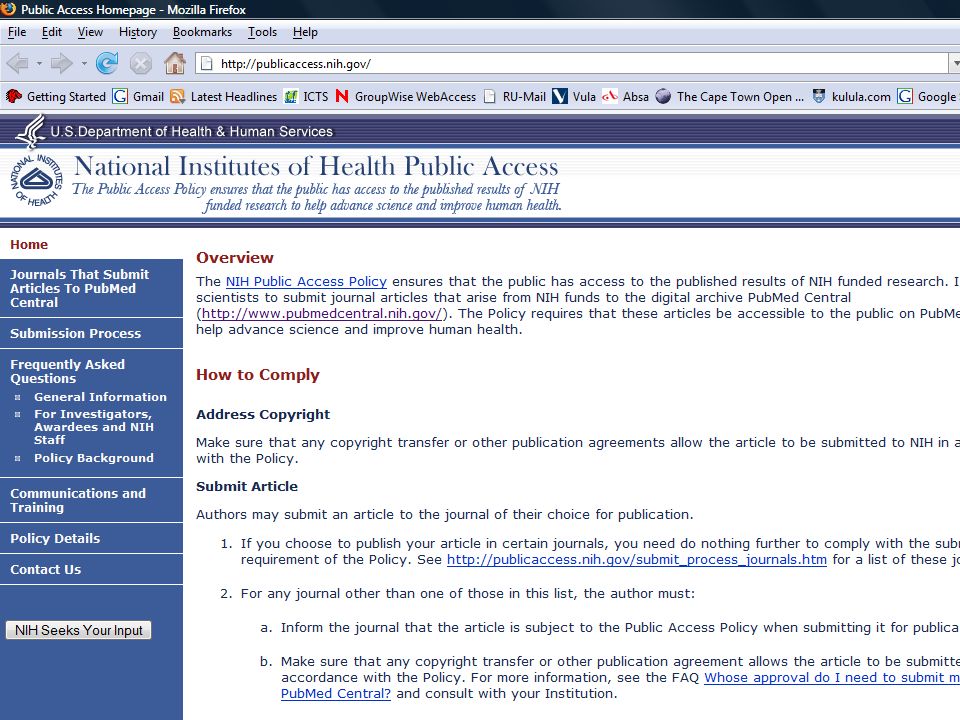Viewport: 960px width, 720px height.
Task: Click the Address Copyright heading
Action: (263, 414)
